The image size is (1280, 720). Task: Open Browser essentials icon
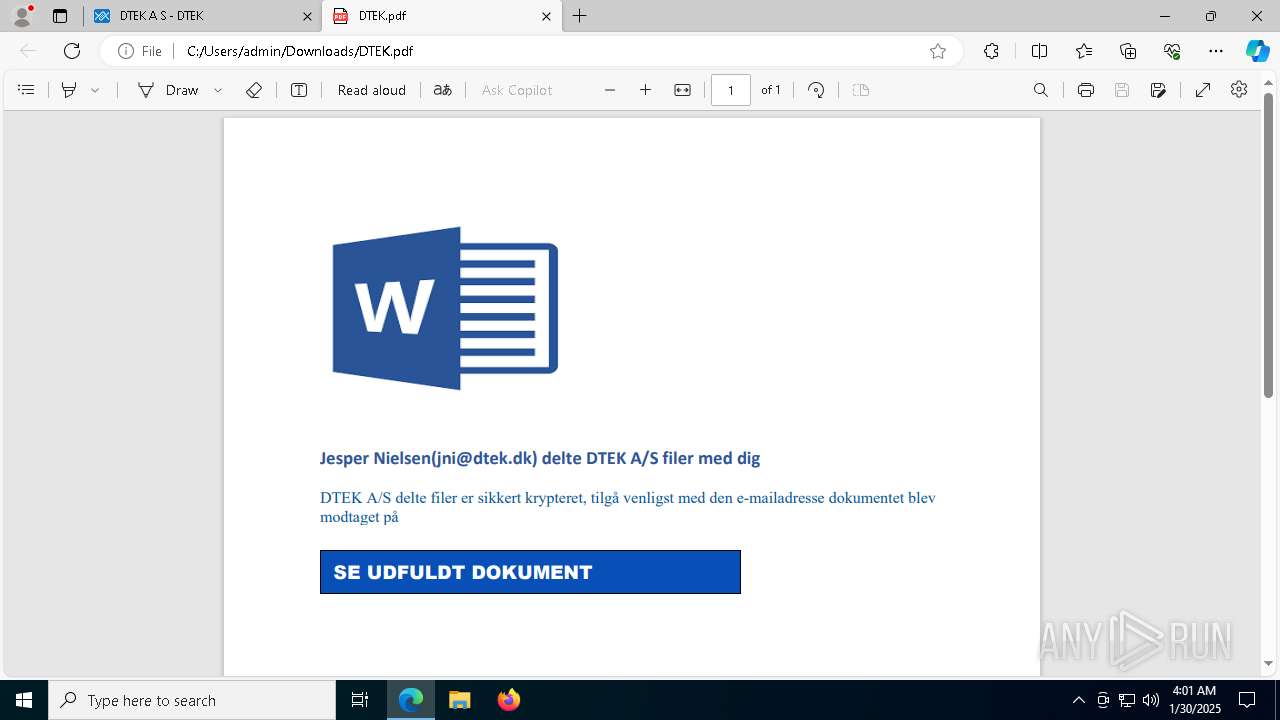tap(1172, 51)
